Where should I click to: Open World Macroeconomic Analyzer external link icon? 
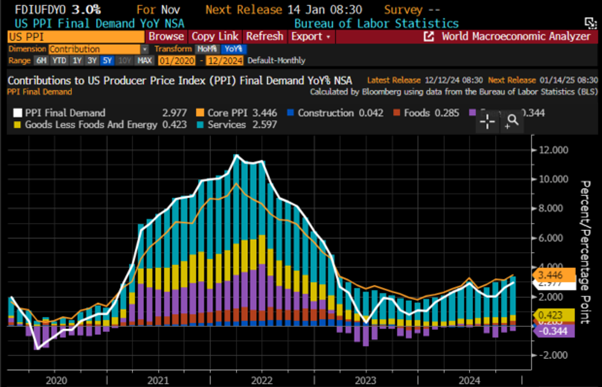pos(428,36)
